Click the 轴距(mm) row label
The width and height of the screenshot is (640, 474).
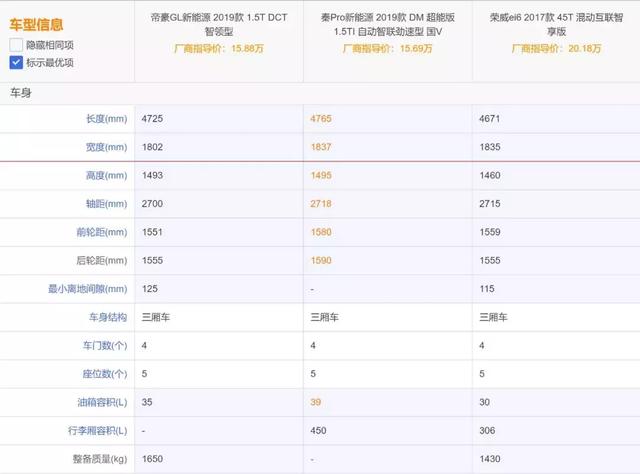(107, 204)
